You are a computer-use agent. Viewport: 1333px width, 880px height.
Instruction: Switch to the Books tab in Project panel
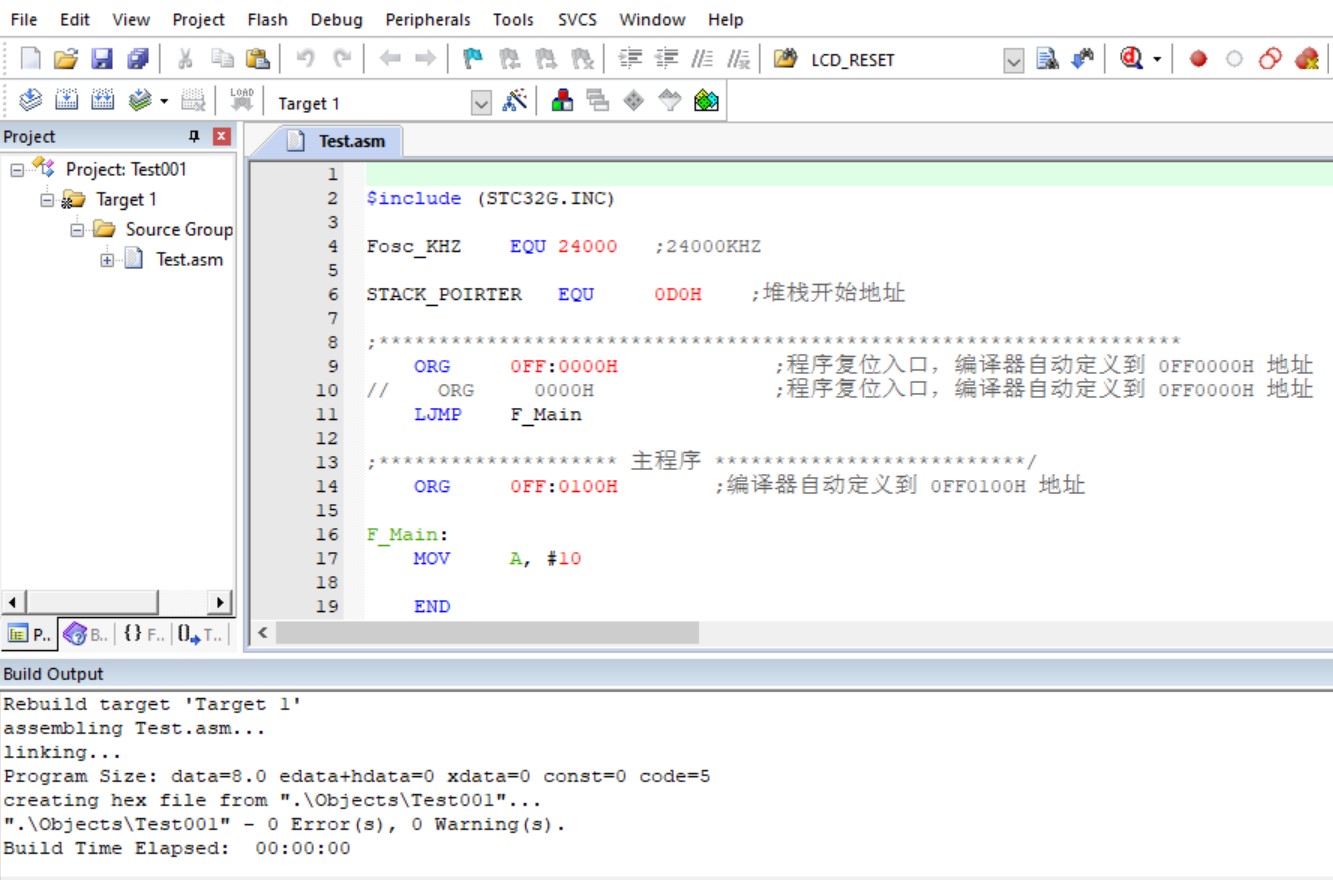(86, 634)
